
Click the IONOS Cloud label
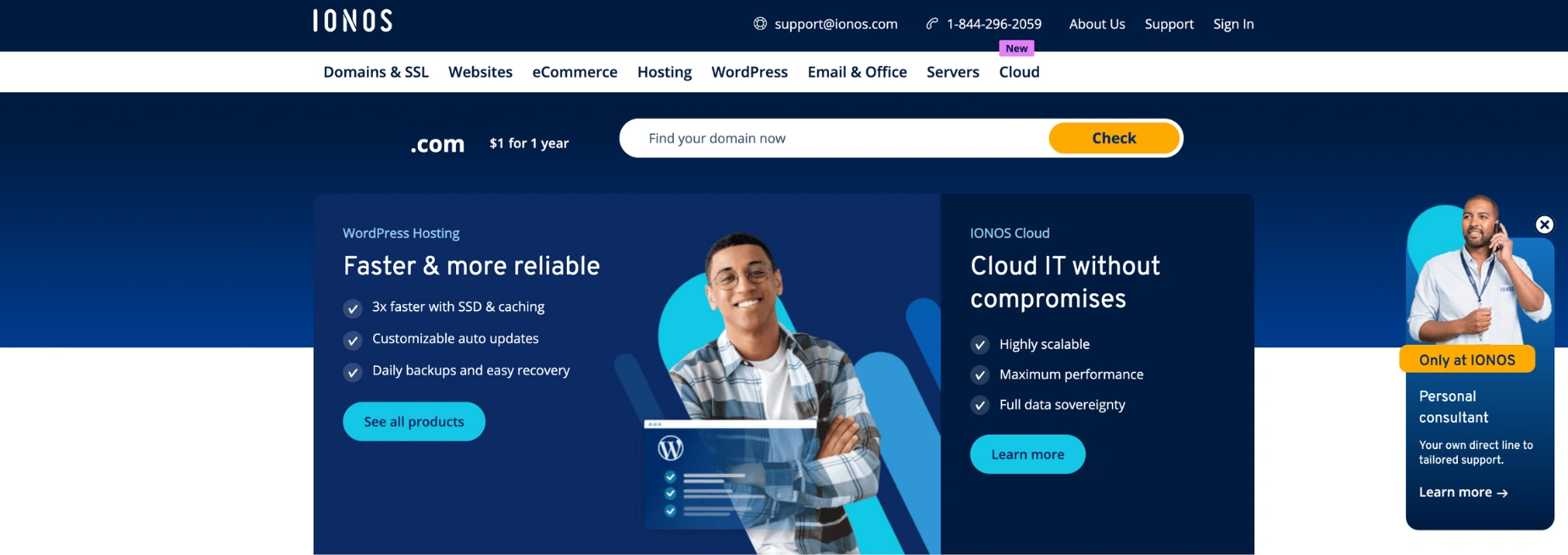point(1009,233)
